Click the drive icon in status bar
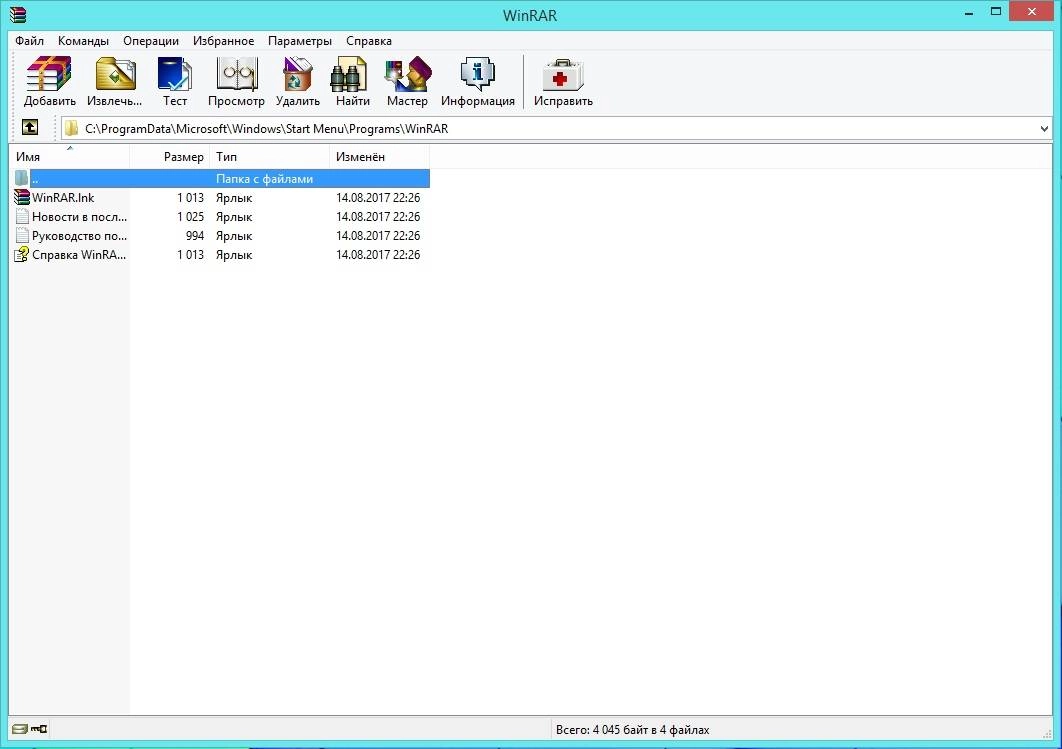 (20, 729)
